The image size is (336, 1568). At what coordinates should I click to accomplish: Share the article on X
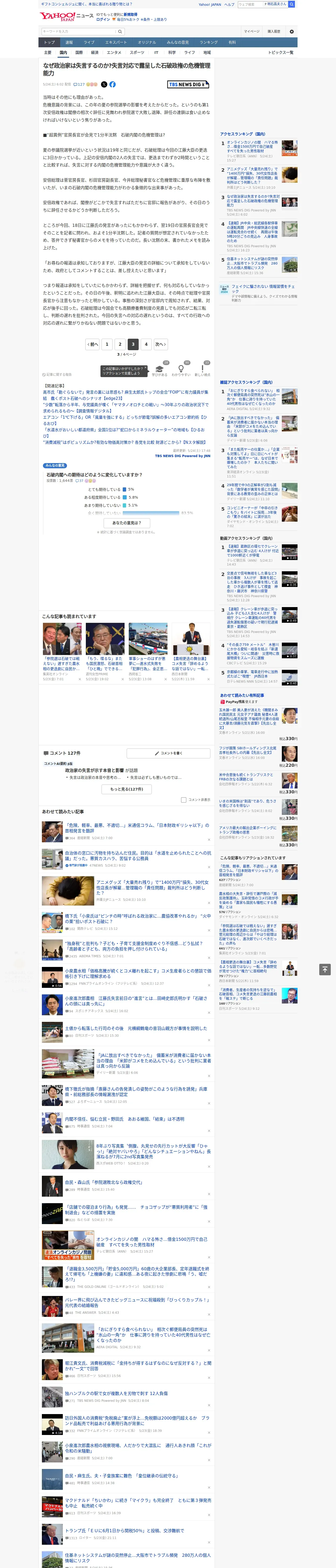(104, 85)
